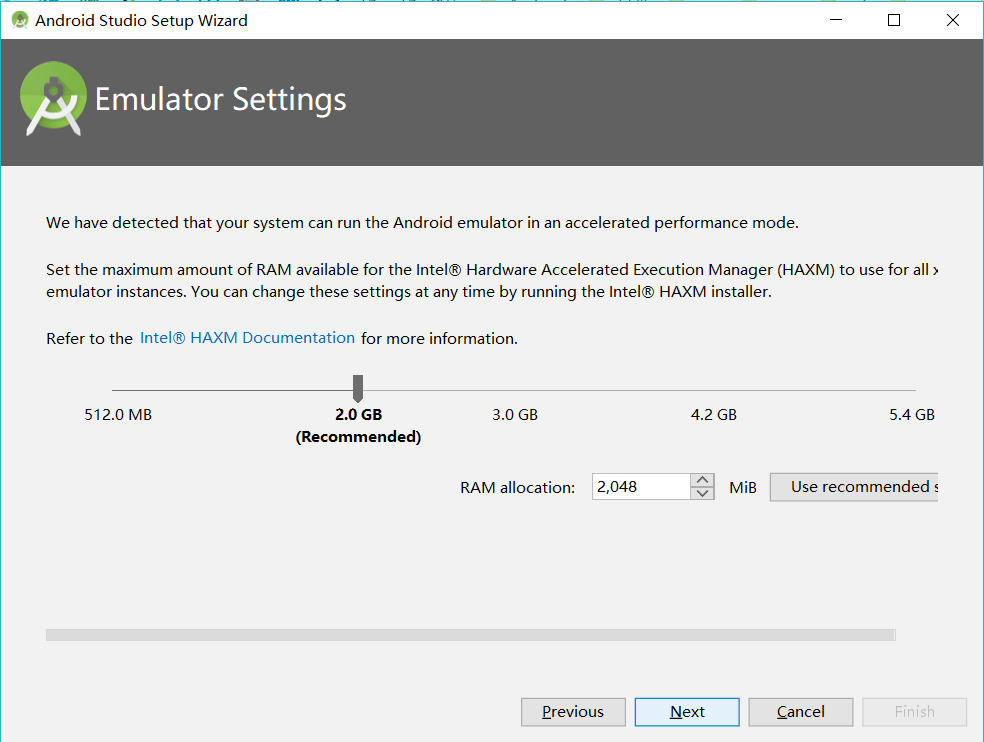Close the Setup Wizard window
Screen dimensions: 984x742
[953, 20]
